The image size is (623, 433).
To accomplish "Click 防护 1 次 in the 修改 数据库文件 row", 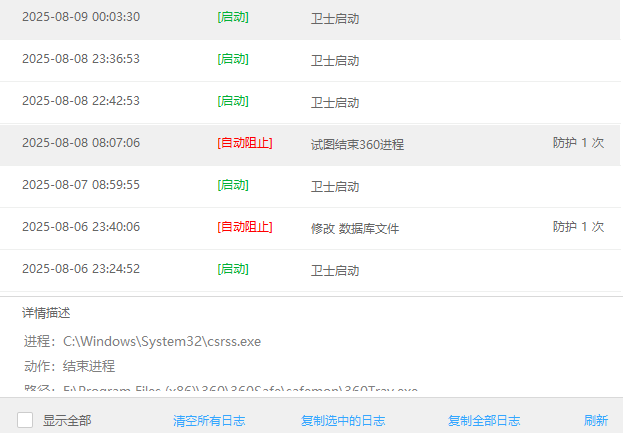I will coord(578,227).
